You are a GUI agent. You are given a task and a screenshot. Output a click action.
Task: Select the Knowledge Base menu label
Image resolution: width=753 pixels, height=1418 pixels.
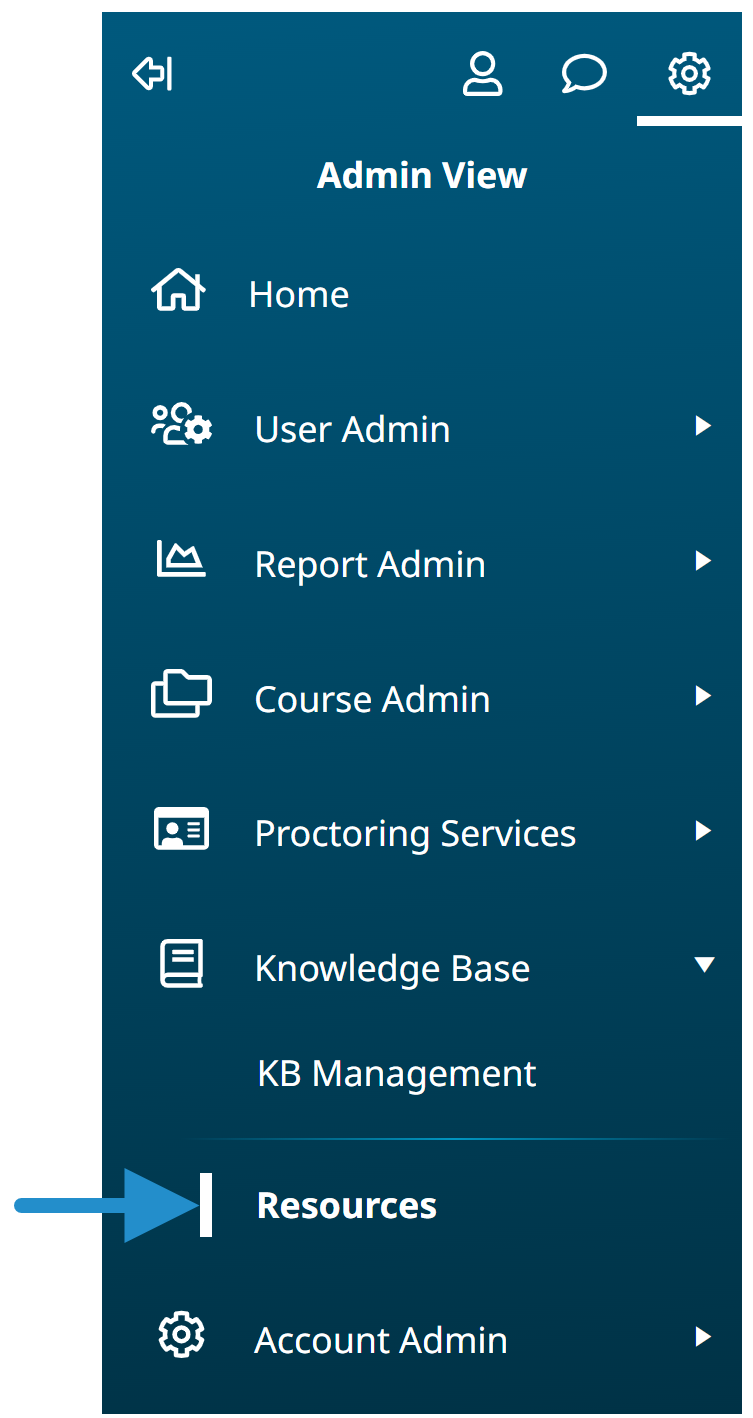pyautogui.click(x=393, y=968)
